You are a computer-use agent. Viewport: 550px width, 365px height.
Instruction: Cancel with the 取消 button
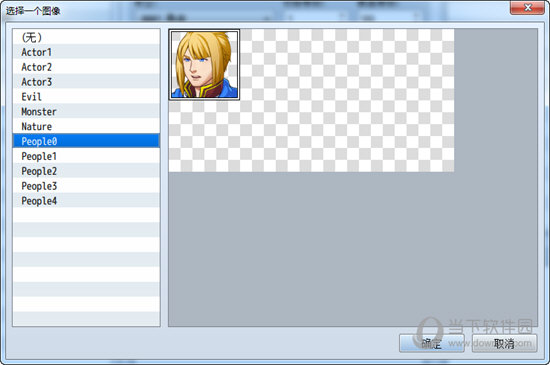(x=504, y=343)
